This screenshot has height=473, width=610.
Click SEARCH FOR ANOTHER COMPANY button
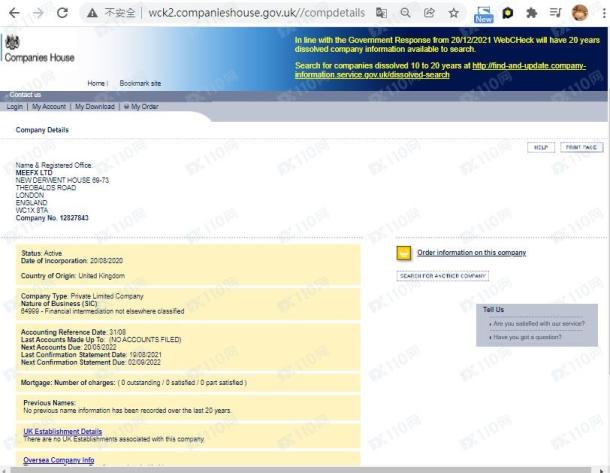[x=443, y=276]
